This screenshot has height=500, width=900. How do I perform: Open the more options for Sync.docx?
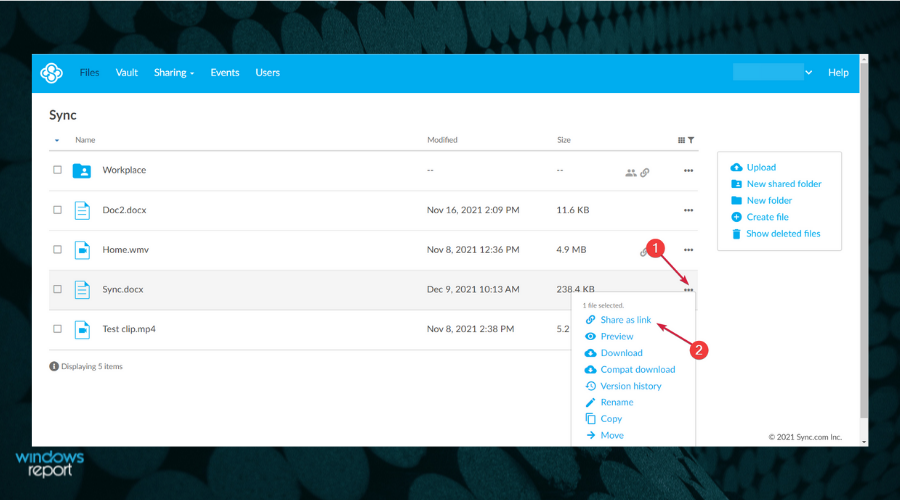(x=688, y=290)
